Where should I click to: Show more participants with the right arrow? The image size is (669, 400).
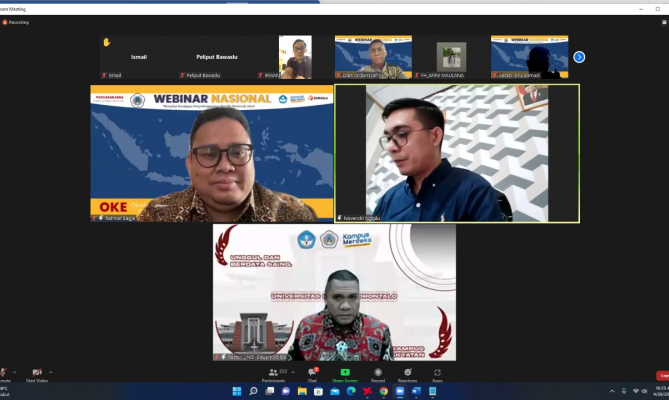579,57
